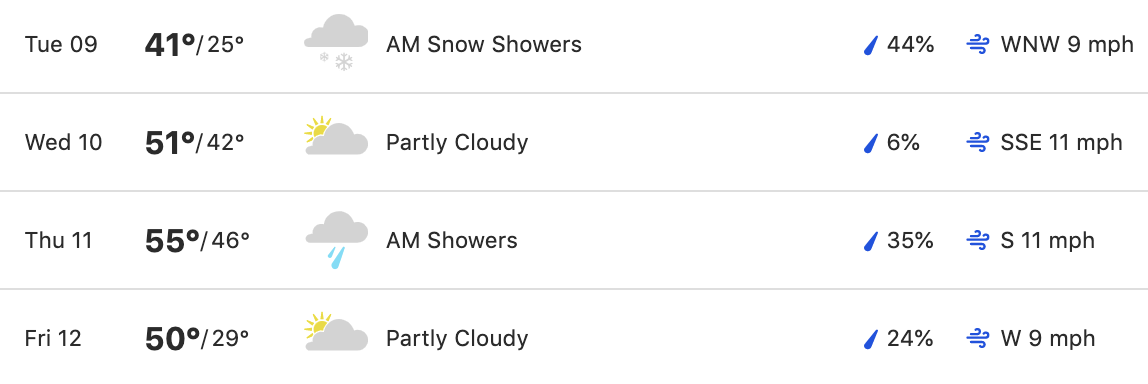Open the Fri 12 day label
1148x384 pixels.
click(53, 339)
